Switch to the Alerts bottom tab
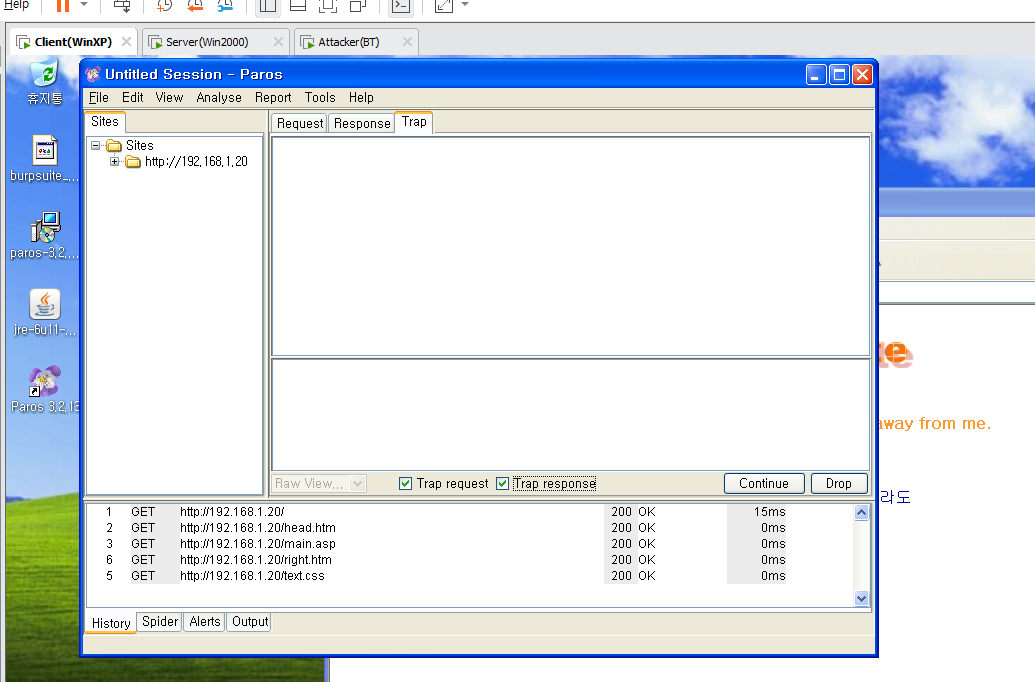Viewport: 1035px width, 682px height. coord(205,622)
